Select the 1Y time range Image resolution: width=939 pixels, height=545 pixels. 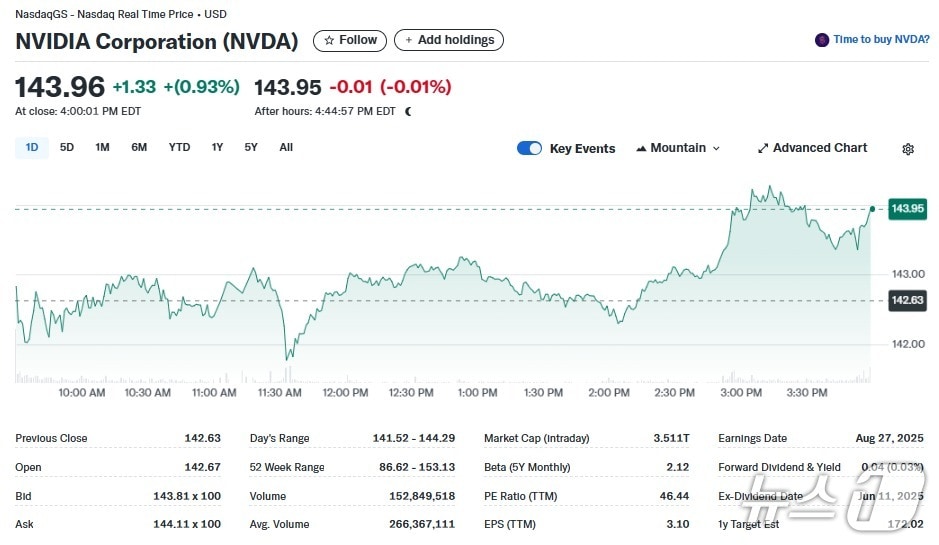(217, 147)
